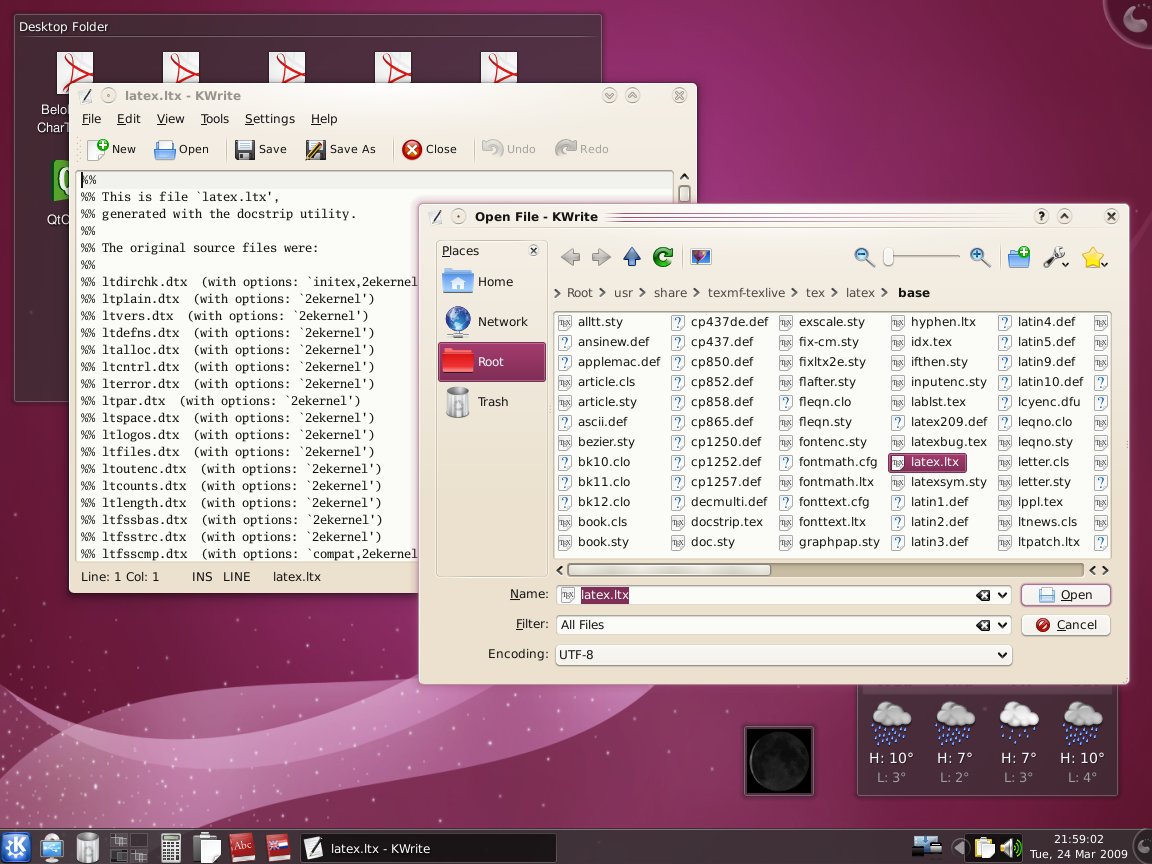Click the INS indicator in KWrite status bar
The height and width of the screenshot is (864, 1152).
pos(202,577)
